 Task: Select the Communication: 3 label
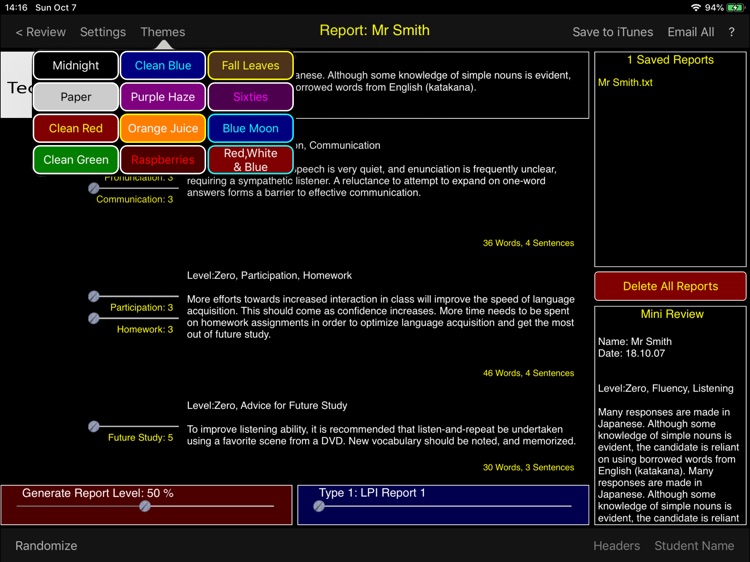pos(134,199)
